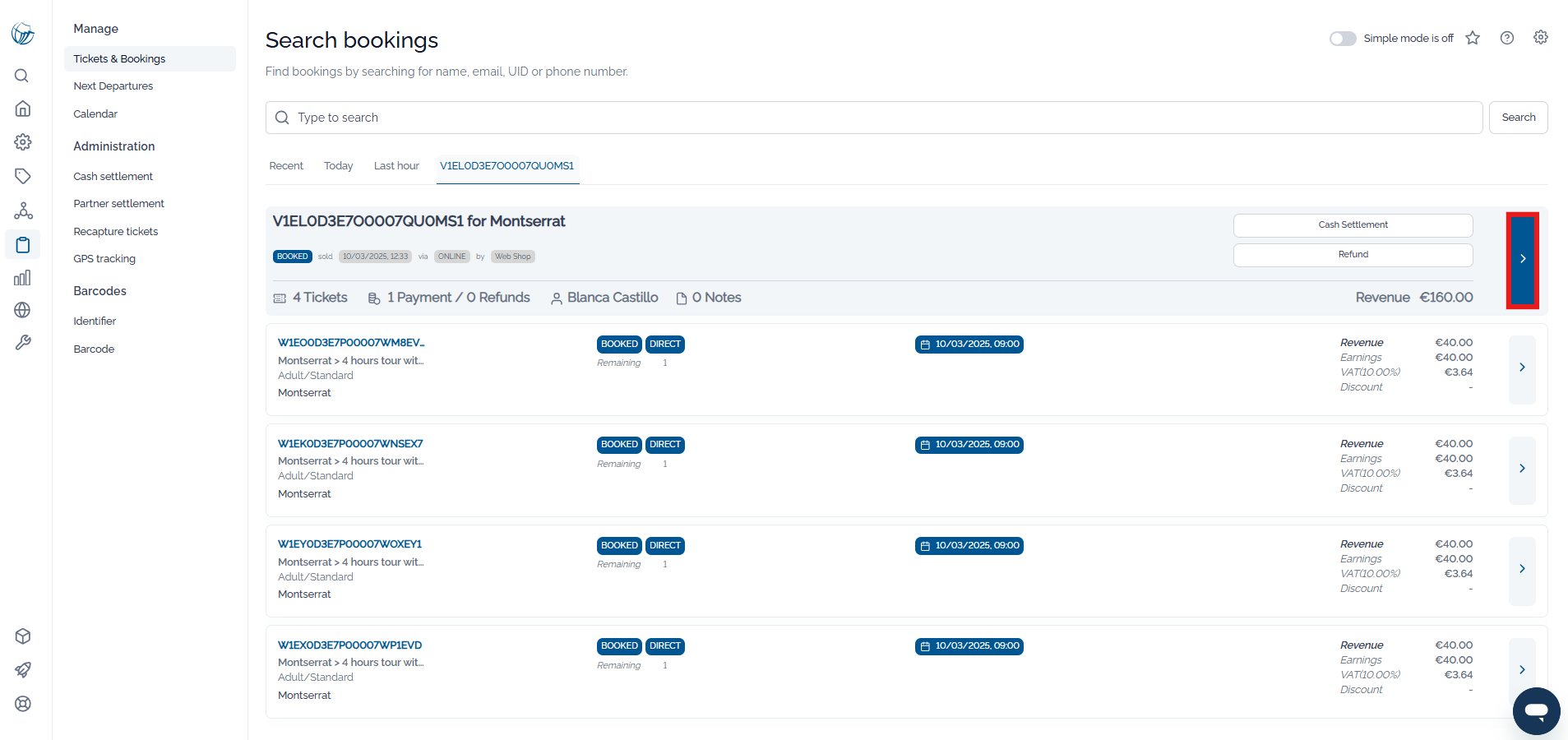Open Identifier under Barcodes

(95, 321)
